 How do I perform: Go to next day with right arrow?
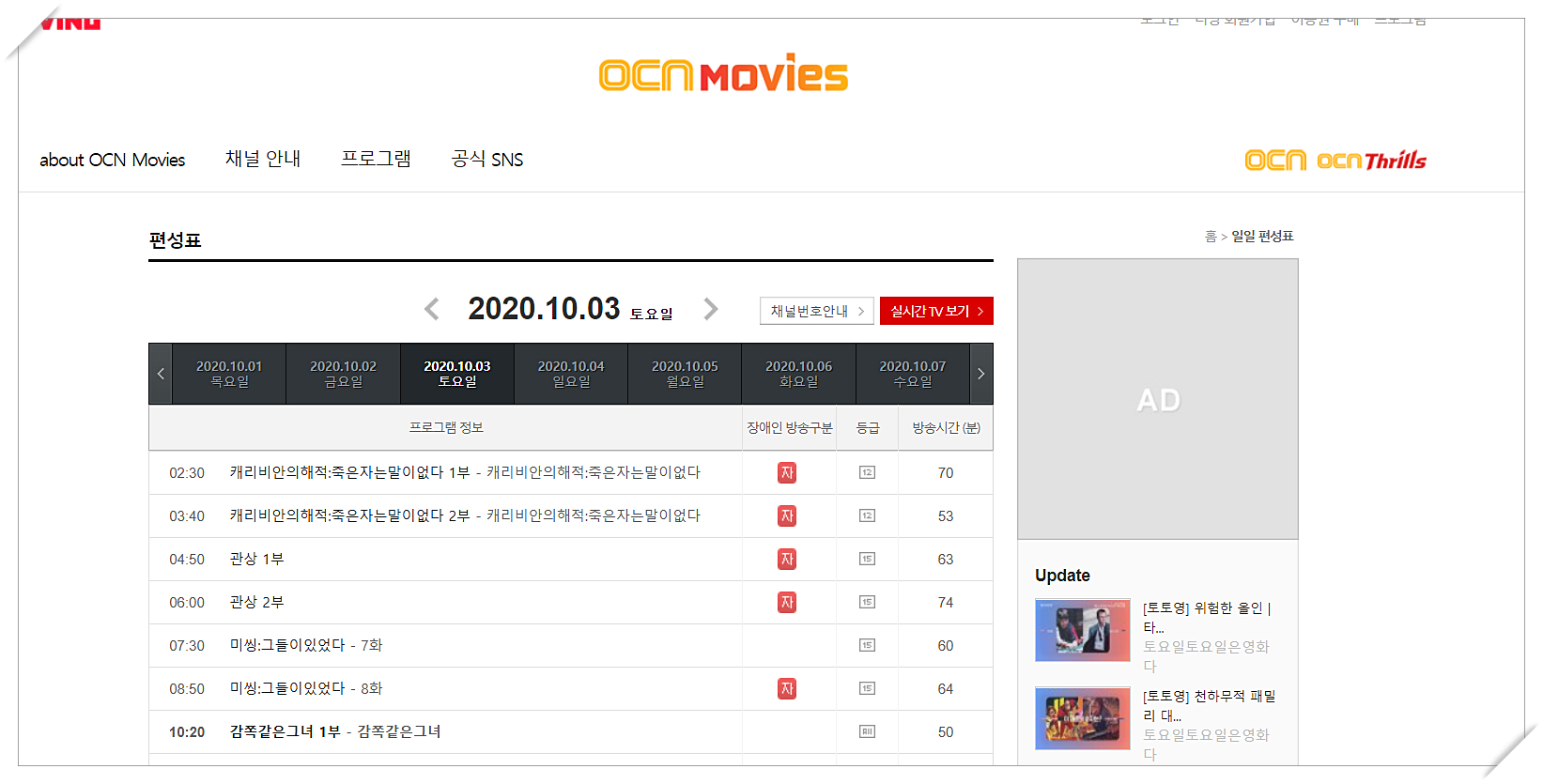click(711, 309)
